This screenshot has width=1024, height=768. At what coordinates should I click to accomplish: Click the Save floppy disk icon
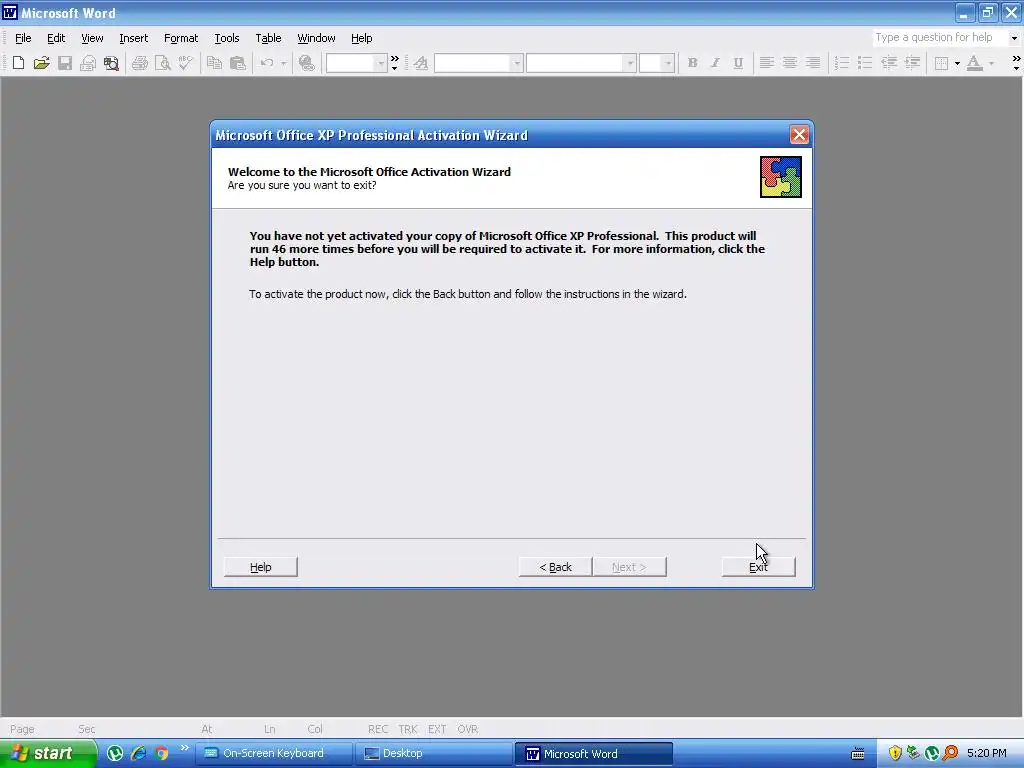pos(65,63)
